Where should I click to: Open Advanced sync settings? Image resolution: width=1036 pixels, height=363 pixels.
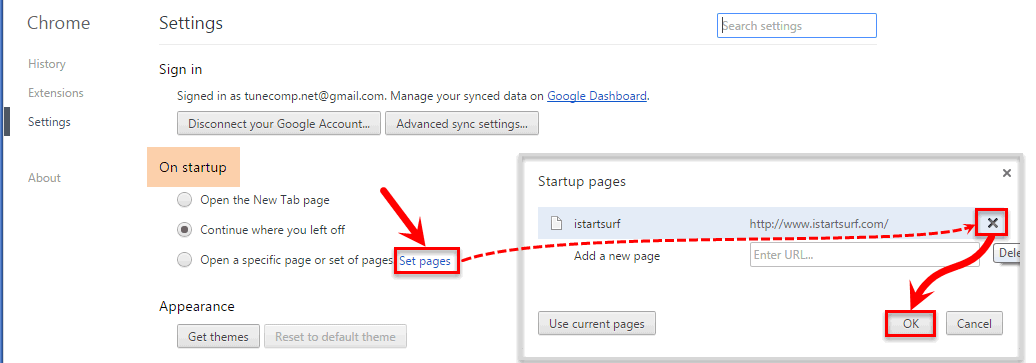462,124
